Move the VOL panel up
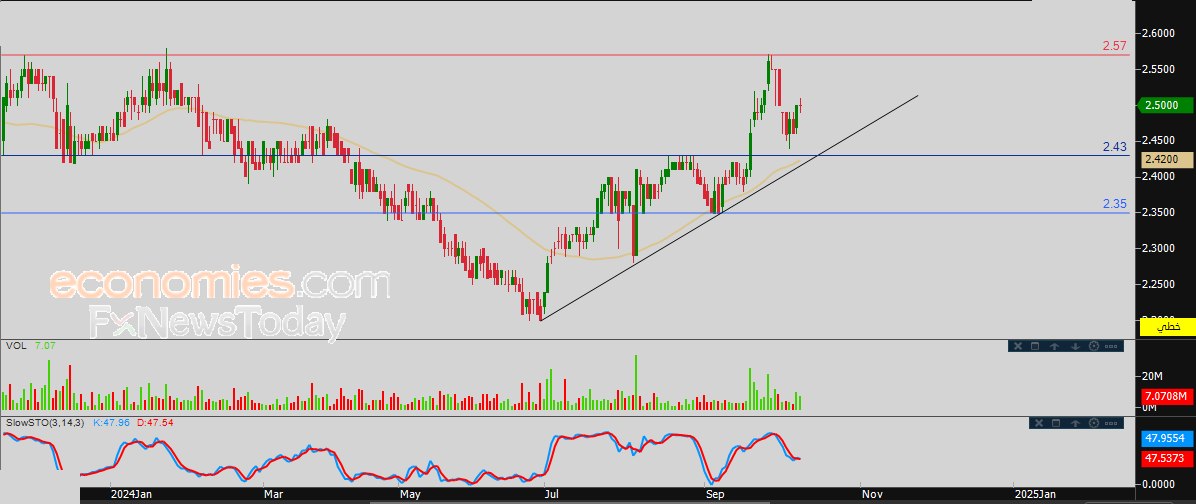This screenshot has width=1196, height=504. point(1054,346)
